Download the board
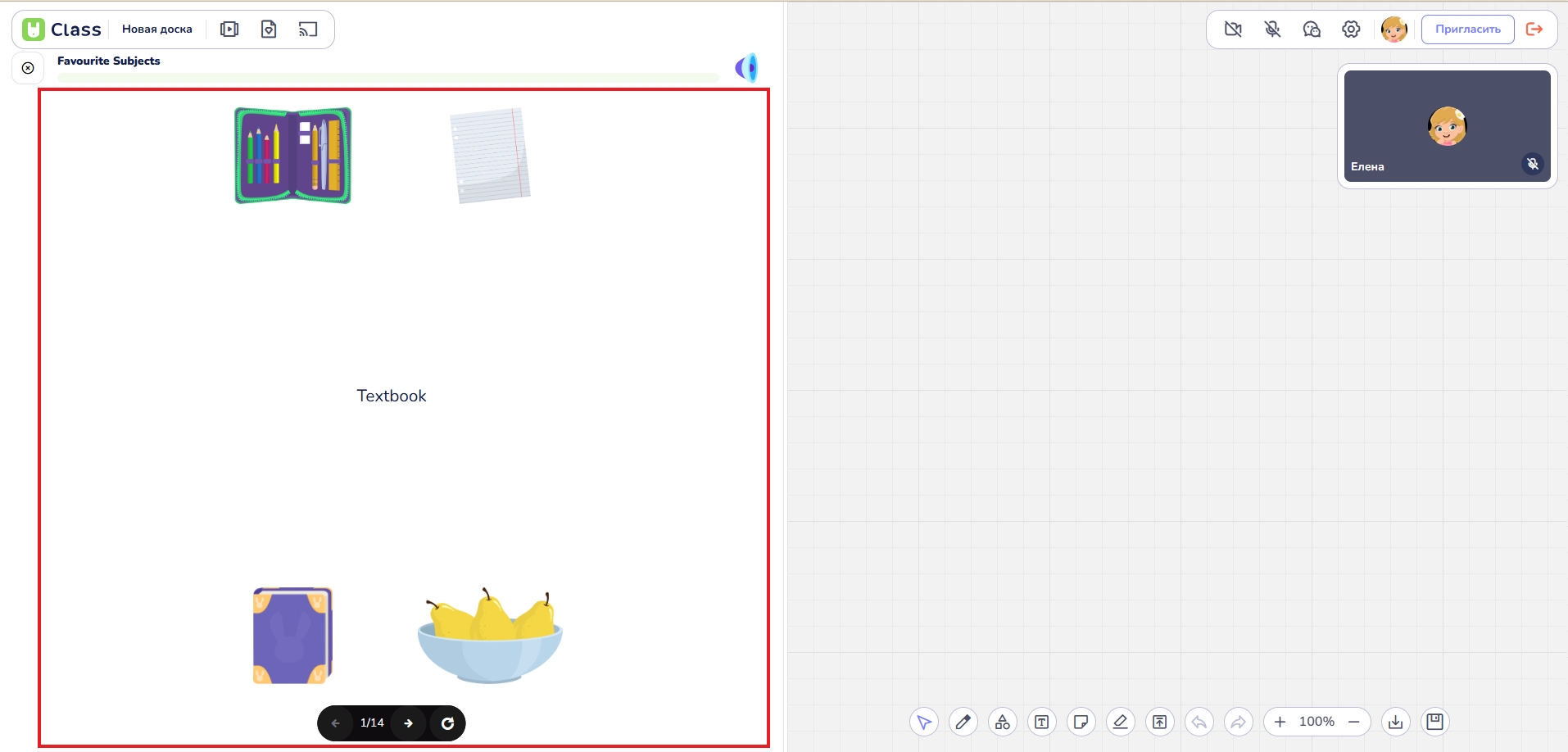Screen dimensions: 1568x752 1395,722
